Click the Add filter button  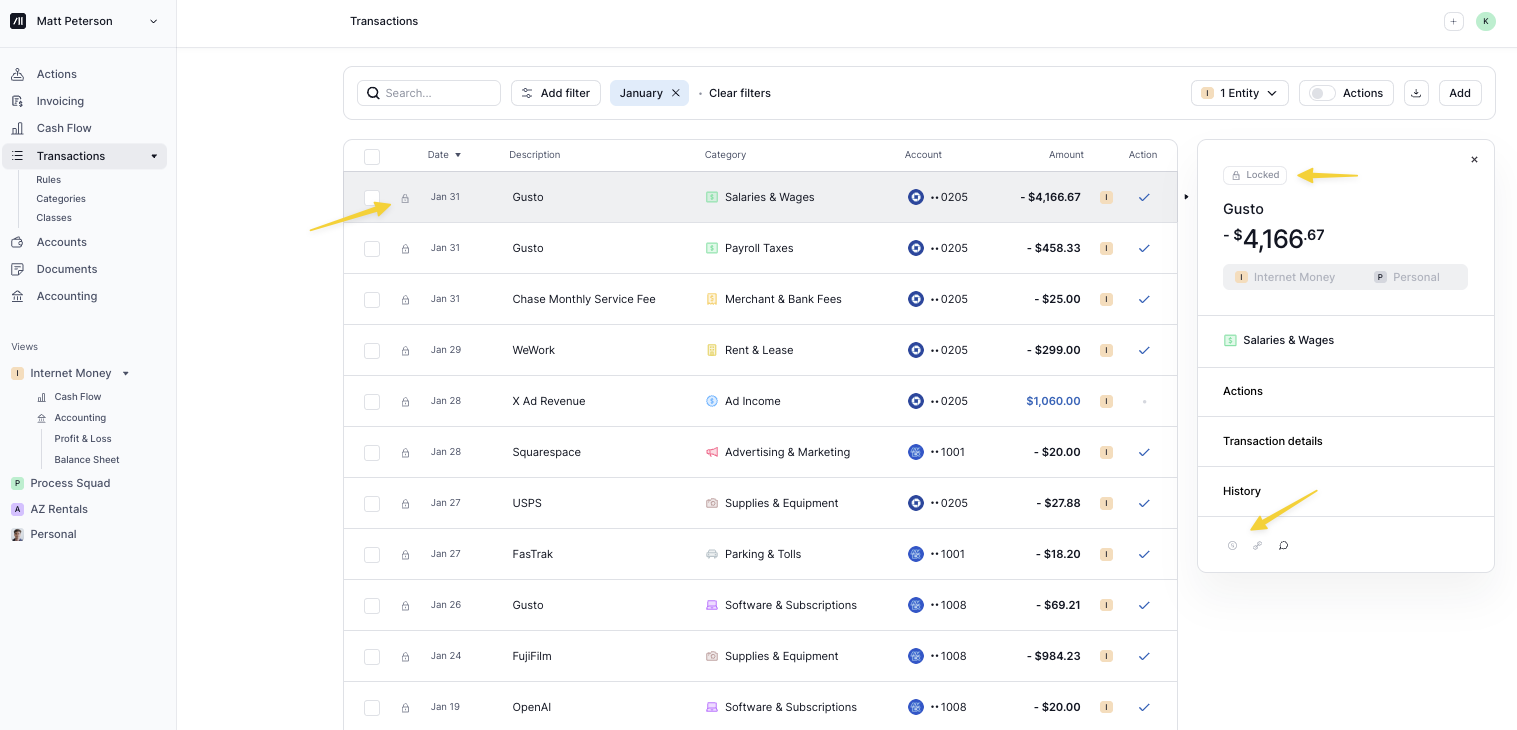pos(556,93)
